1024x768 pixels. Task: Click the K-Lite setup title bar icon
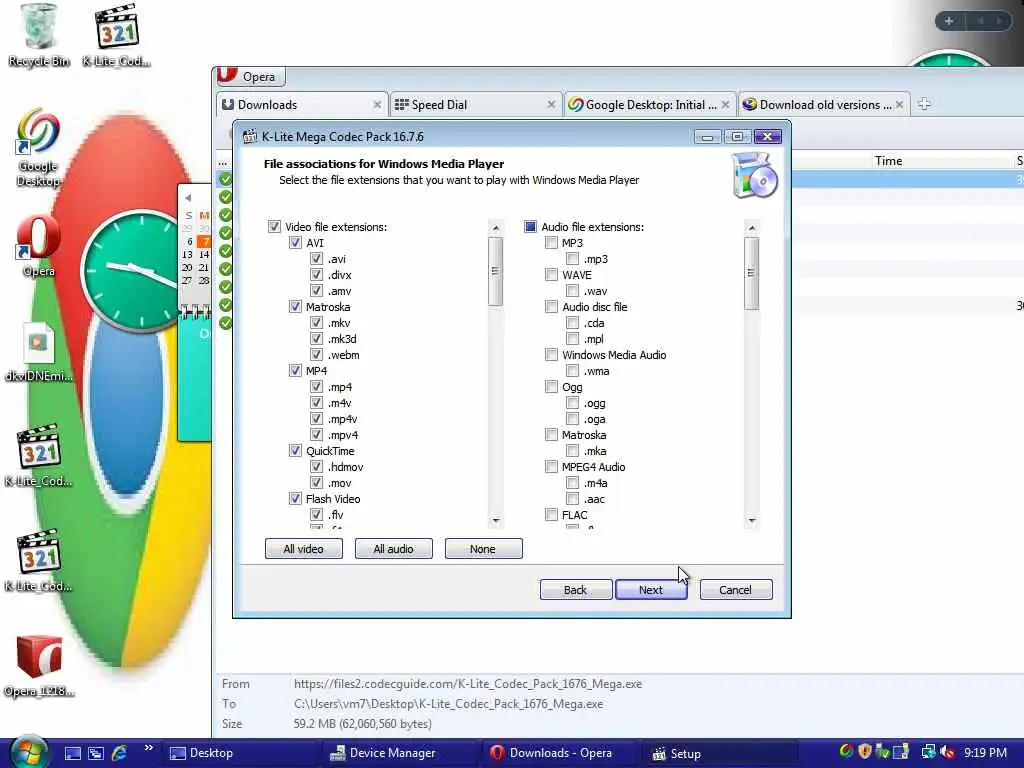[x=249, y=136]
